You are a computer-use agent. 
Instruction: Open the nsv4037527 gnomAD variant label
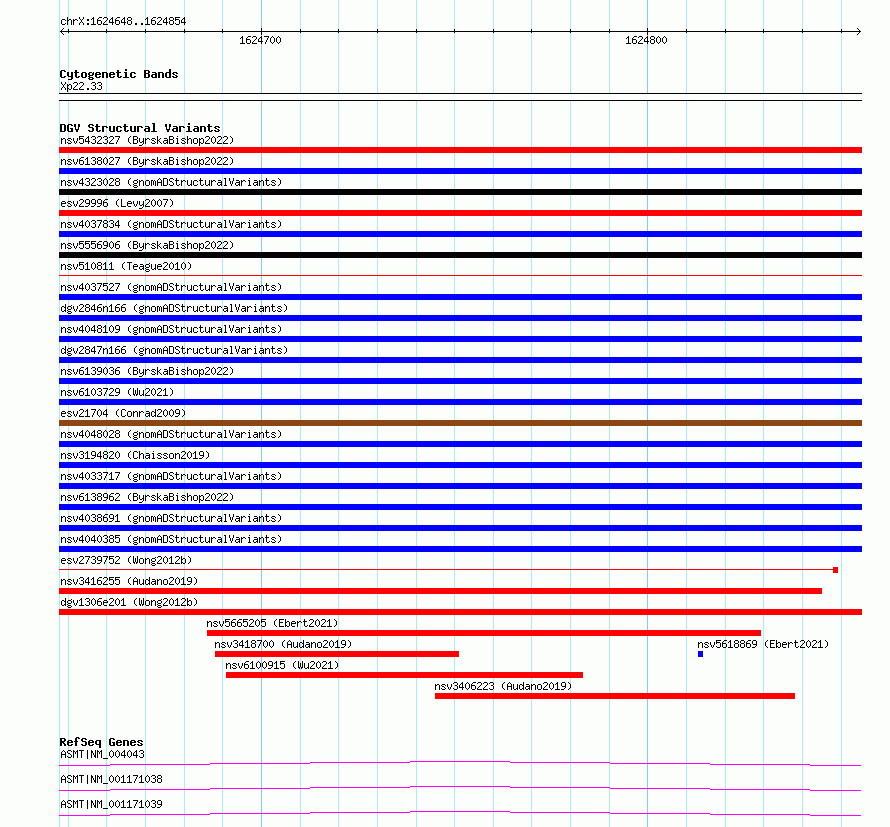tap(171, 287)
